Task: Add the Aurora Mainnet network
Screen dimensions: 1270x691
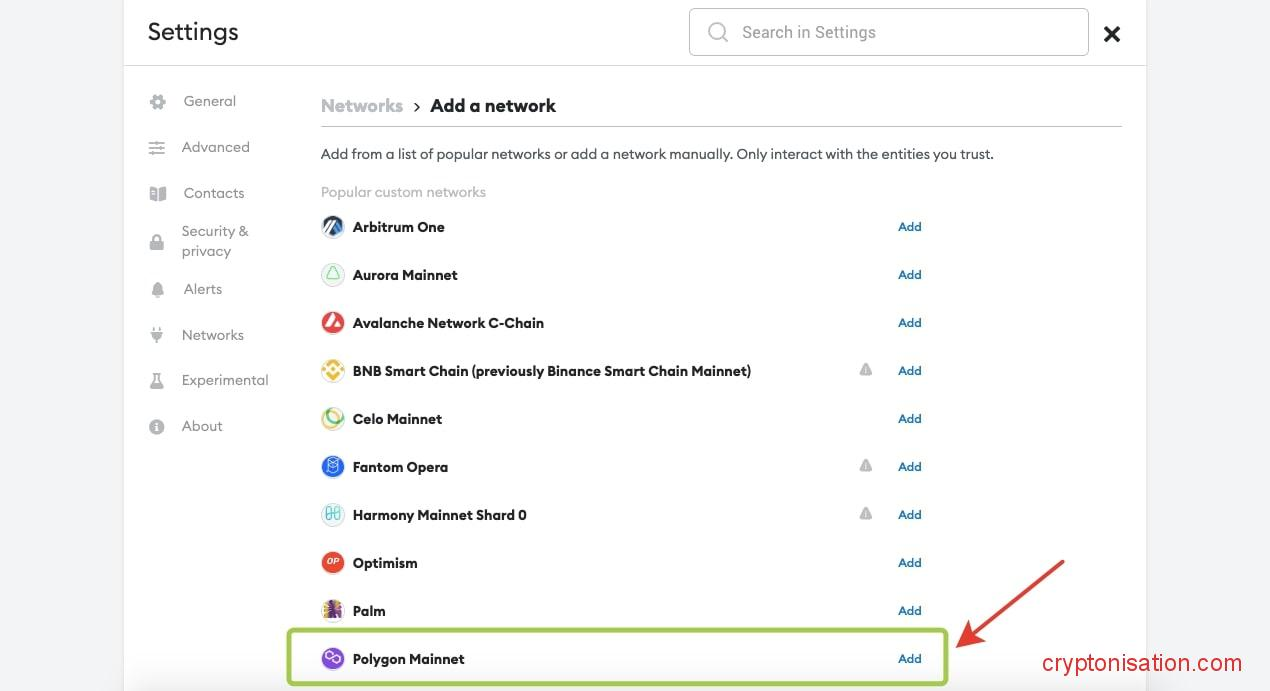Action: (x=909, y=275)
